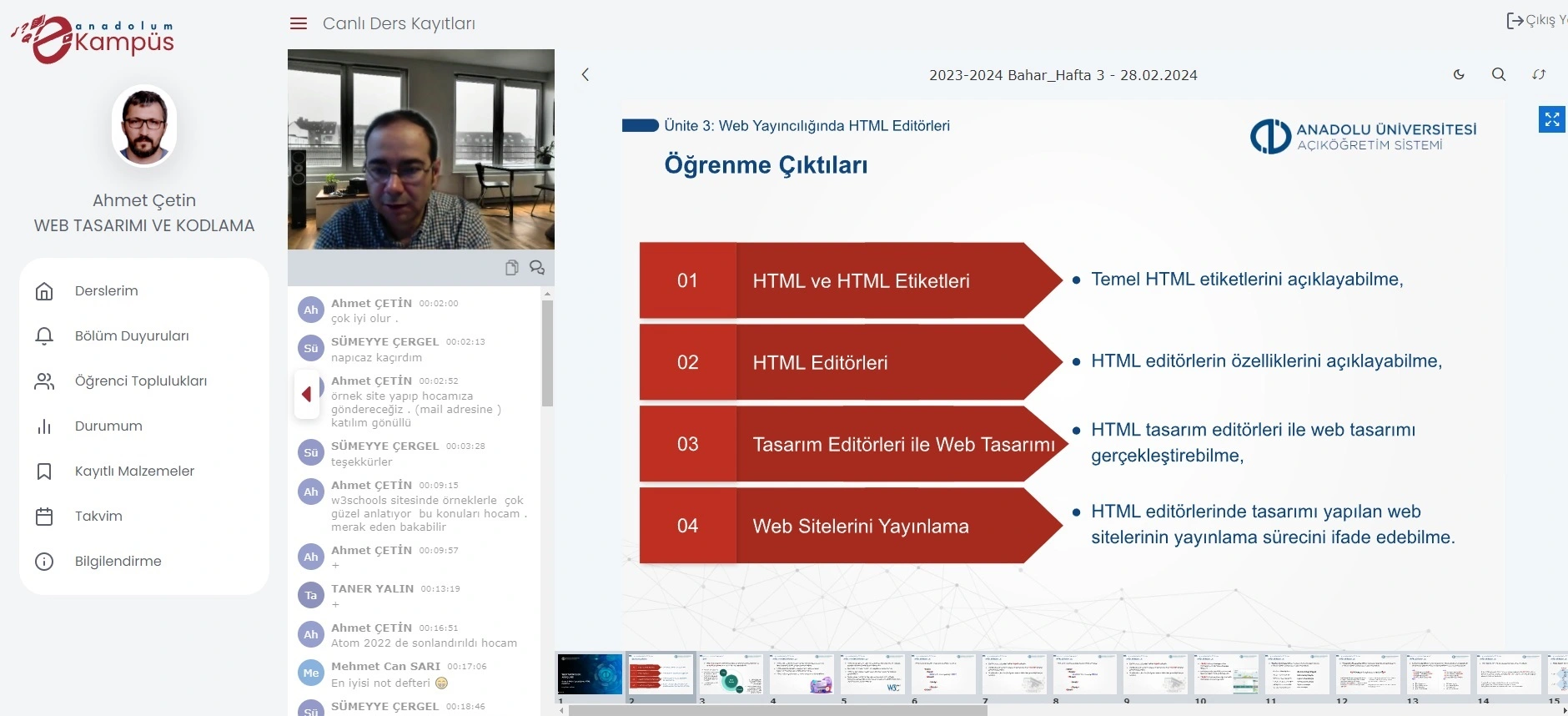Select slide thumbnail 11
1568x716 pixels.
pyautogui.click(x=1296, y=674)
